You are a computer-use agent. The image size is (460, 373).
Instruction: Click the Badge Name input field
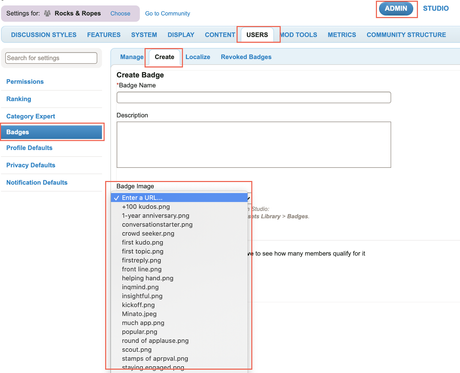[254, 97]
